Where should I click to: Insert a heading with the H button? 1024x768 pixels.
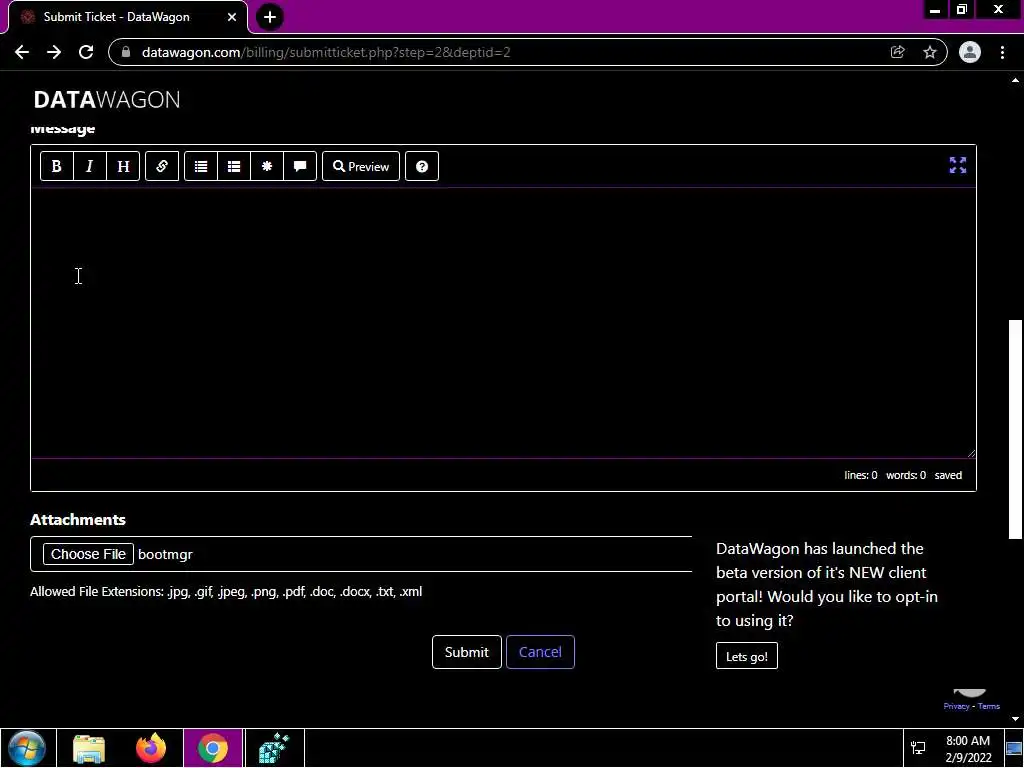click(x=123, y=167)
